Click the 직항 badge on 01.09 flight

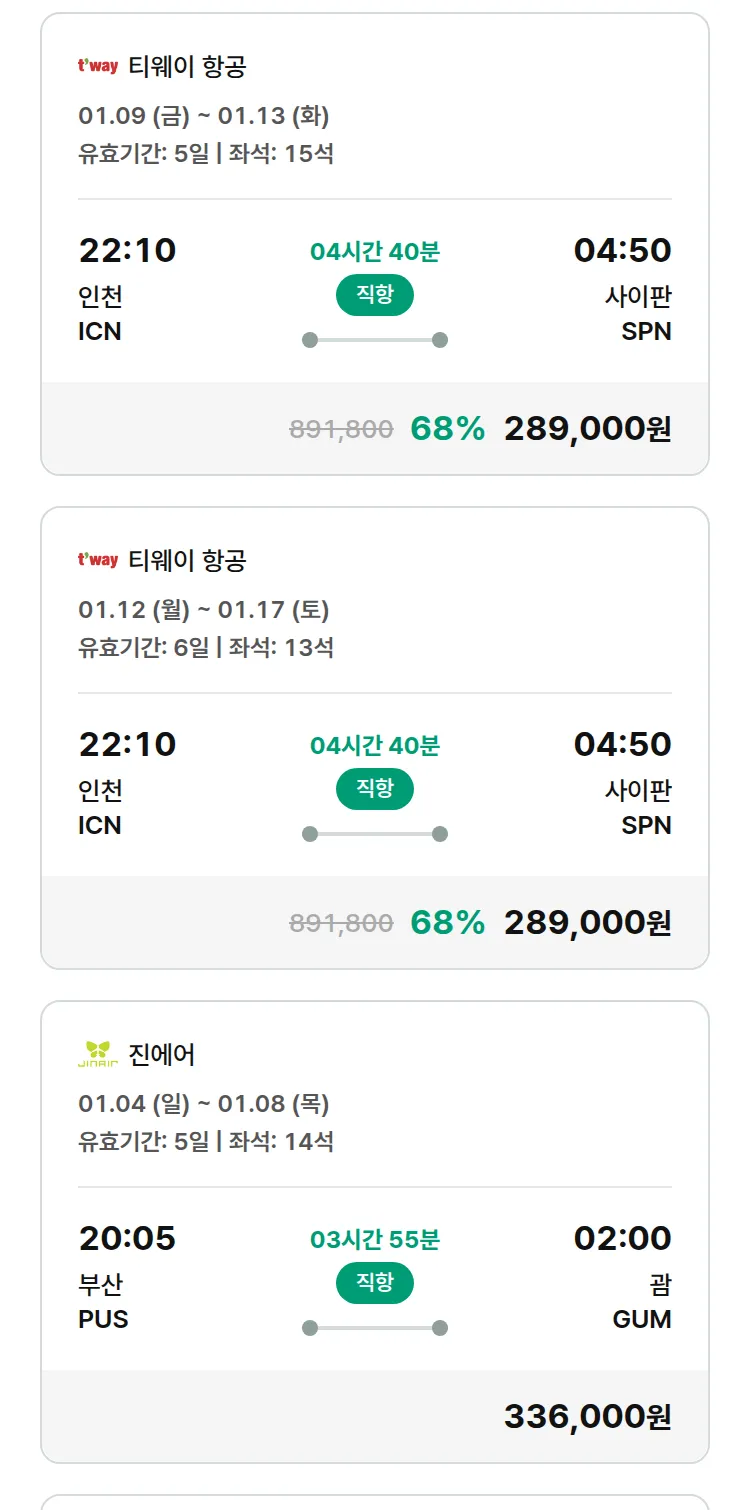374,295
